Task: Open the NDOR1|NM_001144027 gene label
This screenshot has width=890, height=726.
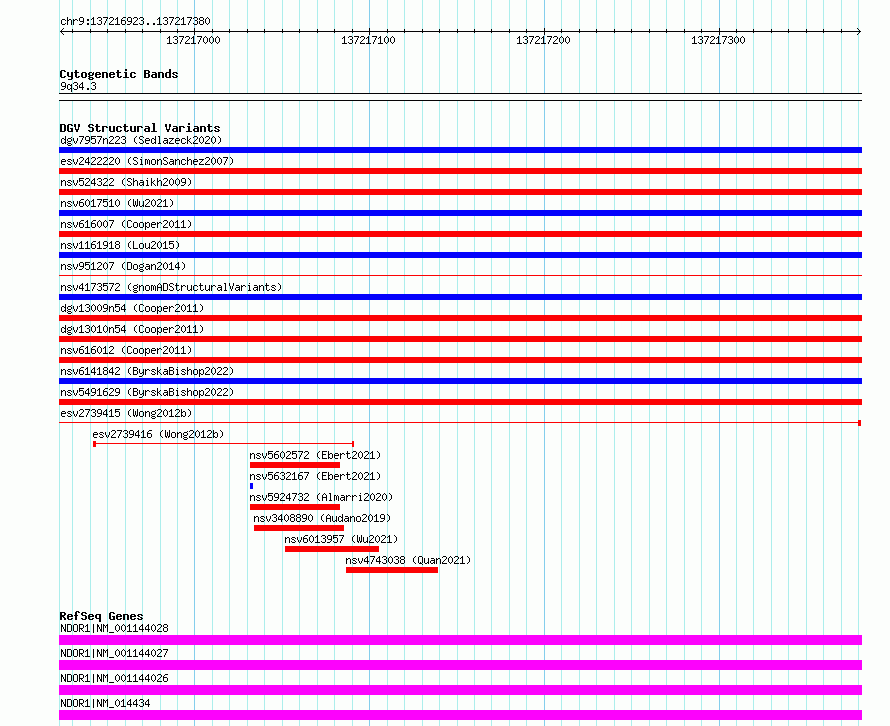Action: (114, 653)
